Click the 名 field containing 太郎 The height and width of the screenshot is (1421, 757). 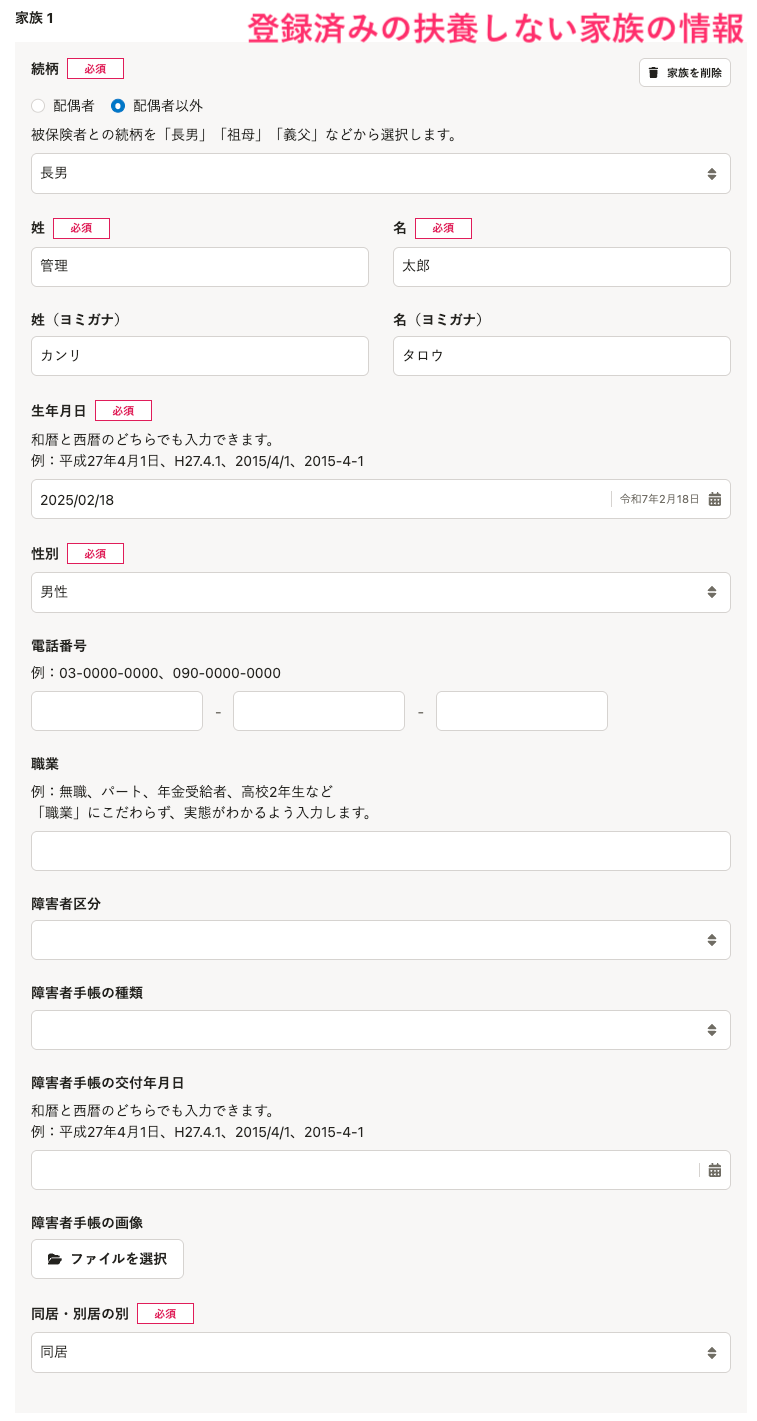(x=561, y=267)
